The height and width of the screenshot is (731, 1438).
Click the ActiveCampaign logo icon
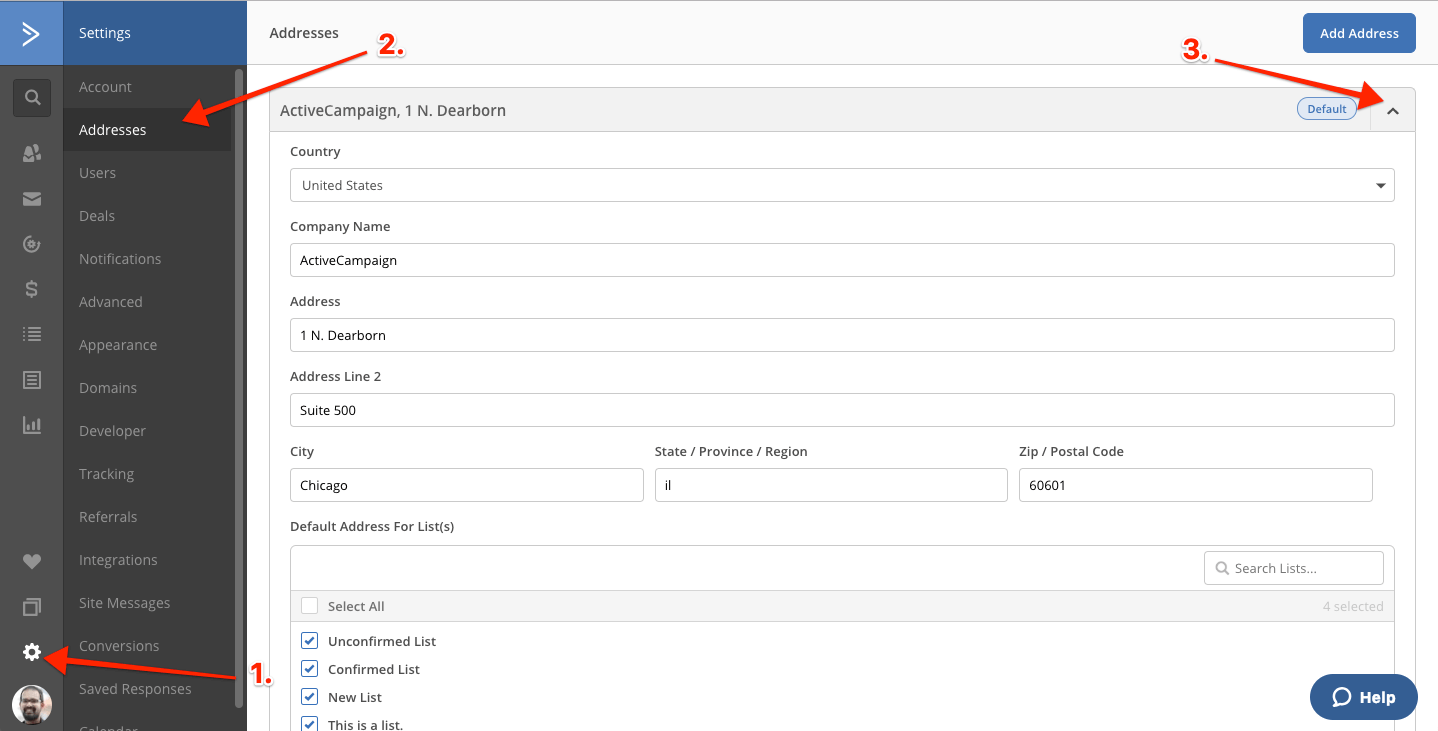click(31, 33)
